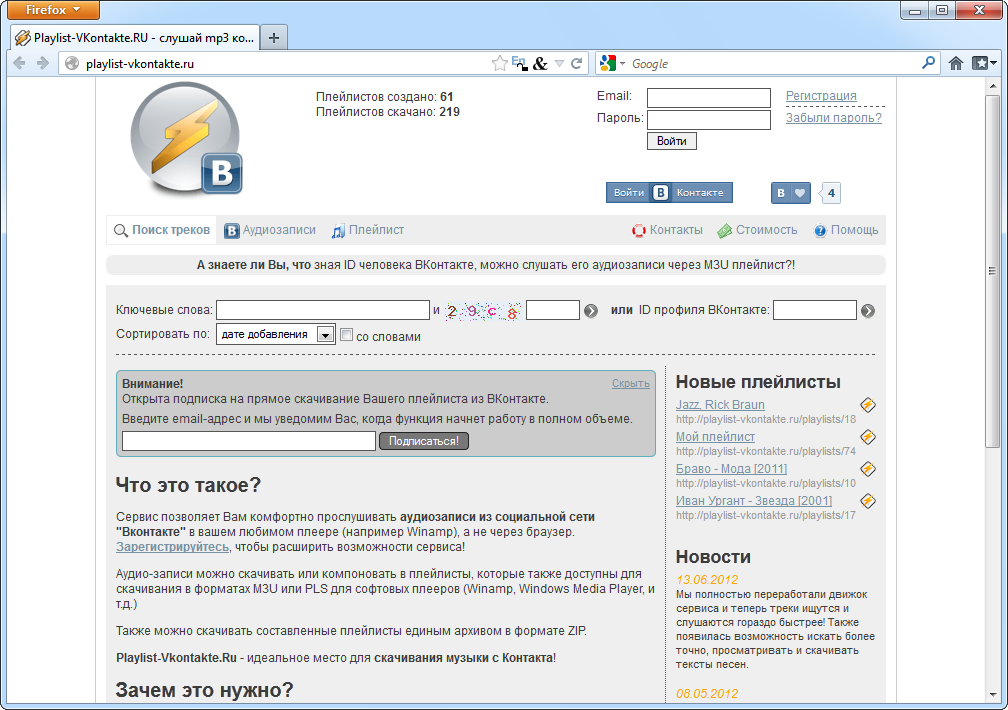The height and width of the screenshot is (710, 1008).
Task: Click the Email input field
Action: 708,98
